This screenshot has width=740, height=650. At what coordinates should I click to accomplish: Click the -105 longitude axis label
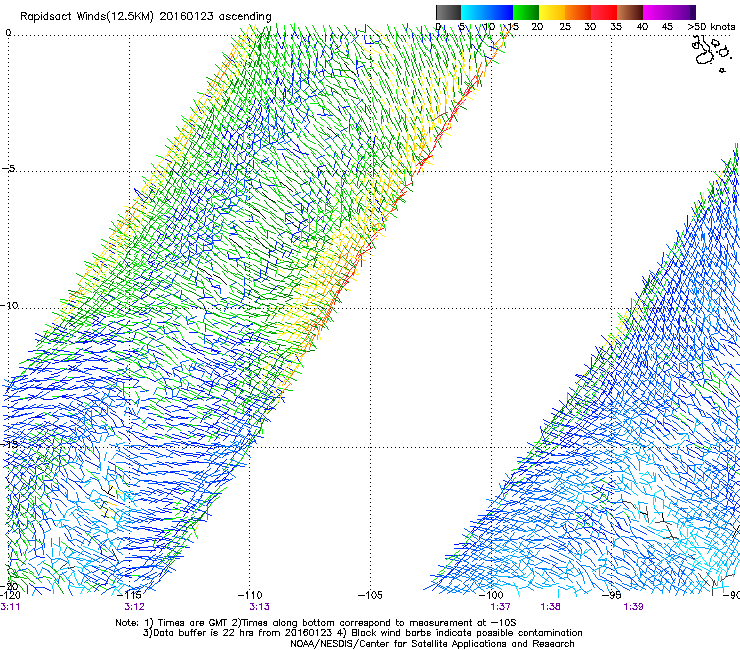pyautogui.click(x=370, y=595)
